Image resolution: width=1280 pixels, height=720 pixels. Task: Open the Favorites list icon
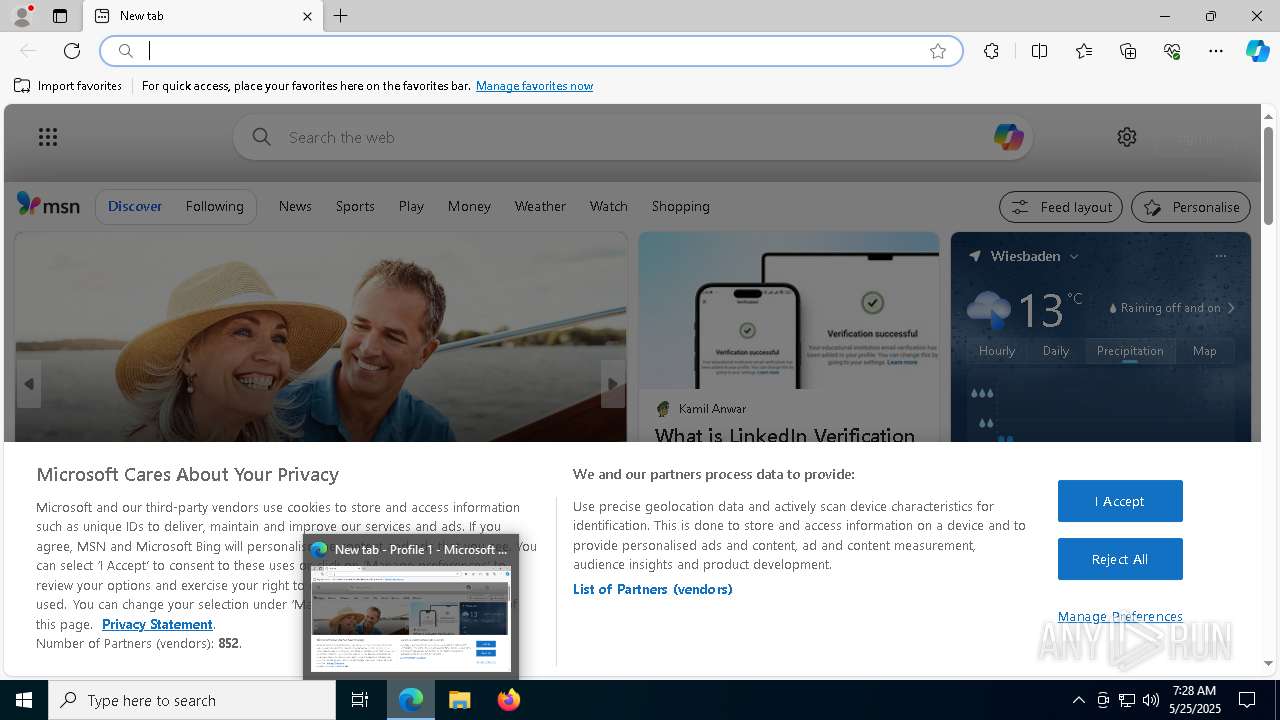tap(1084, 51)
